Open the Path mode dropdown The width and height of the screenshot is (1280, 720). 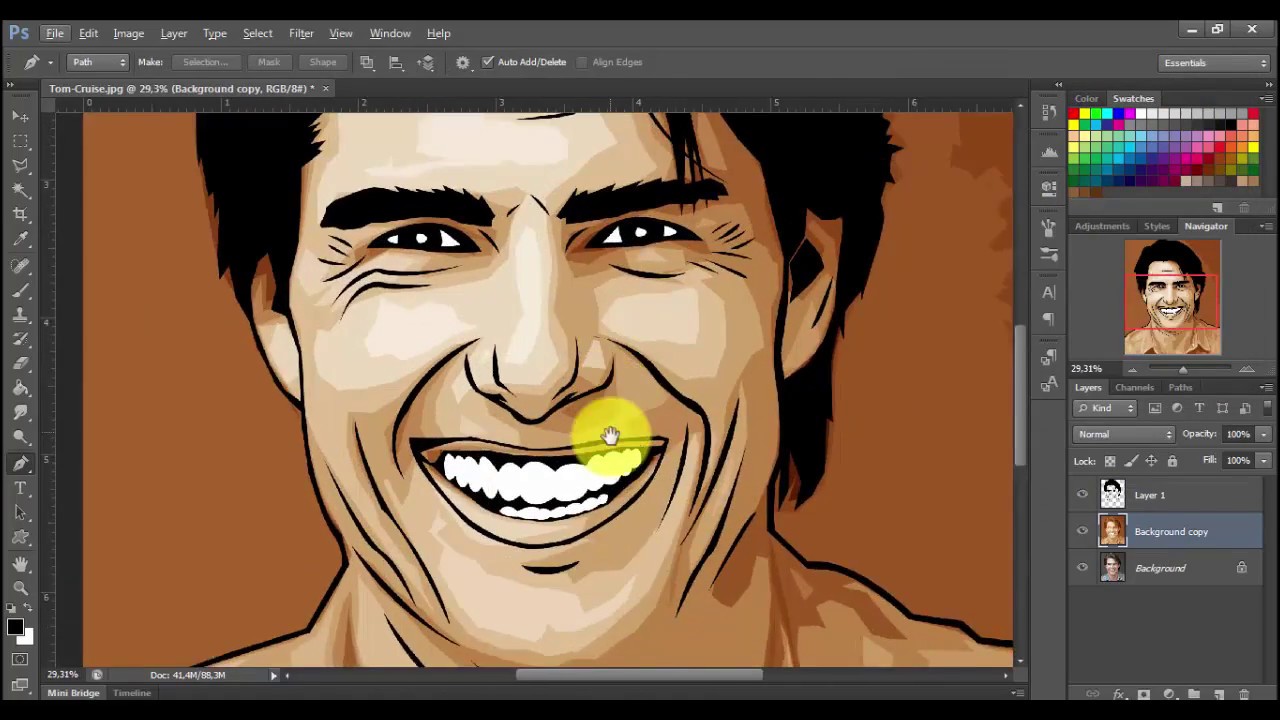(x=98, y=62)
